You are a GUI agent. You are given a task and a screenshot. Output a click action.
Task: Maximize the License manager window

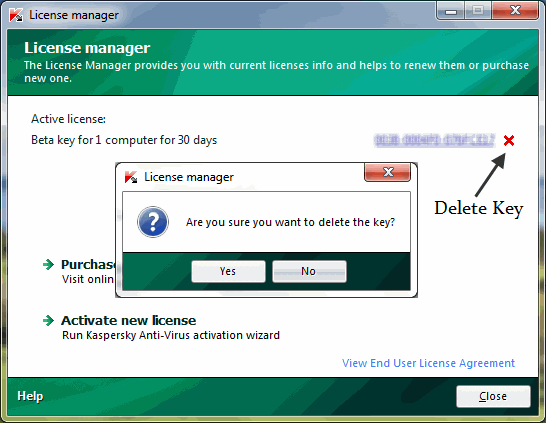(478, 11)
